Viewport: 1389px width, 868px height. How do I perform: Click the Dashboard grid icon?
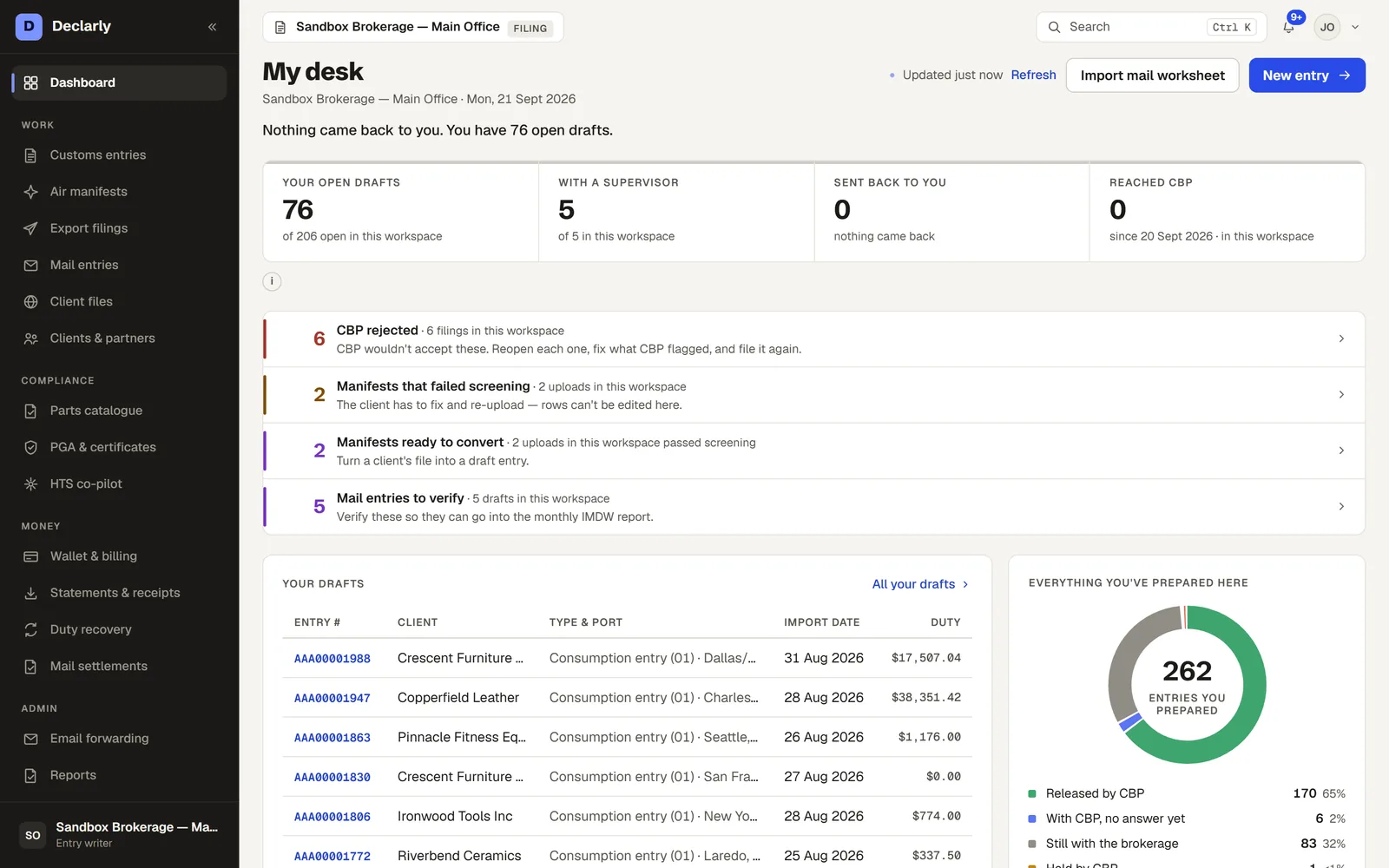[30, 82]
